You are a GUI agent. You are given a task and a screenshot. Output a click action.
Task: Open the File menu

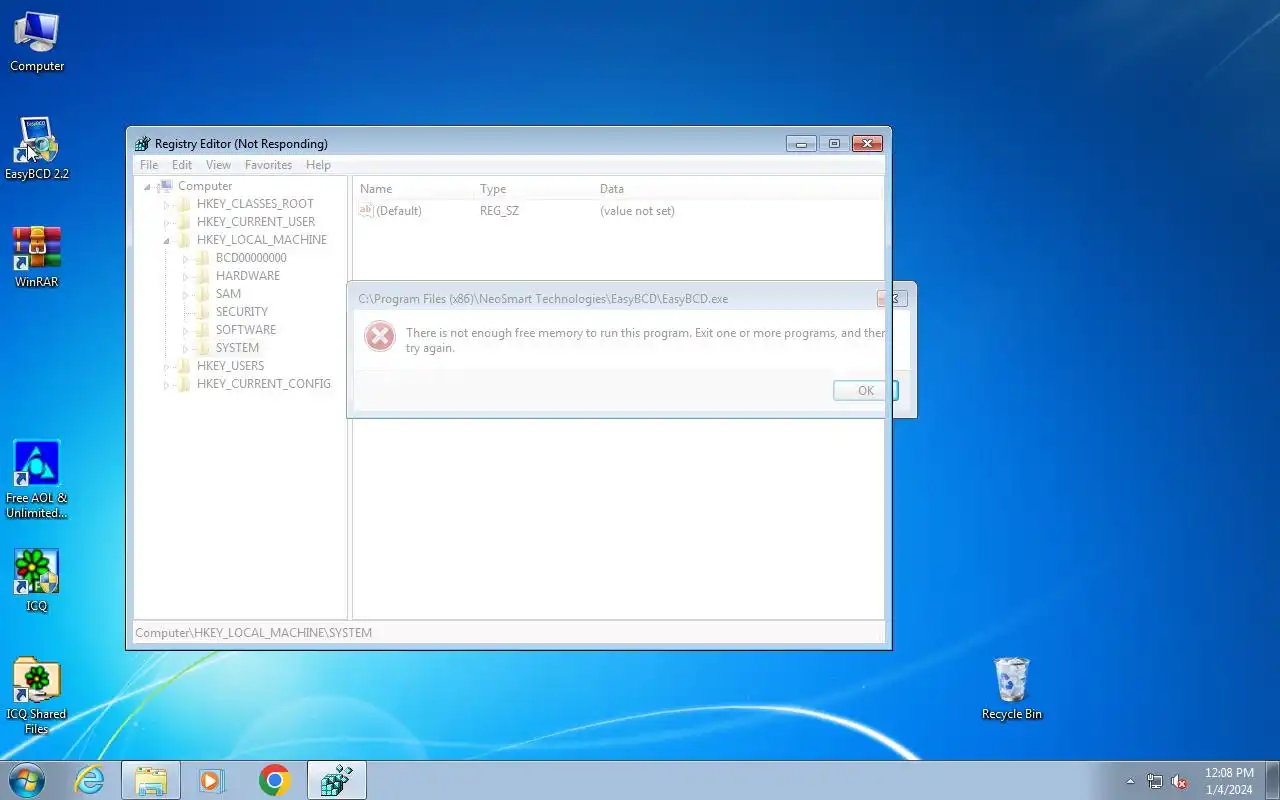(149, 165)
